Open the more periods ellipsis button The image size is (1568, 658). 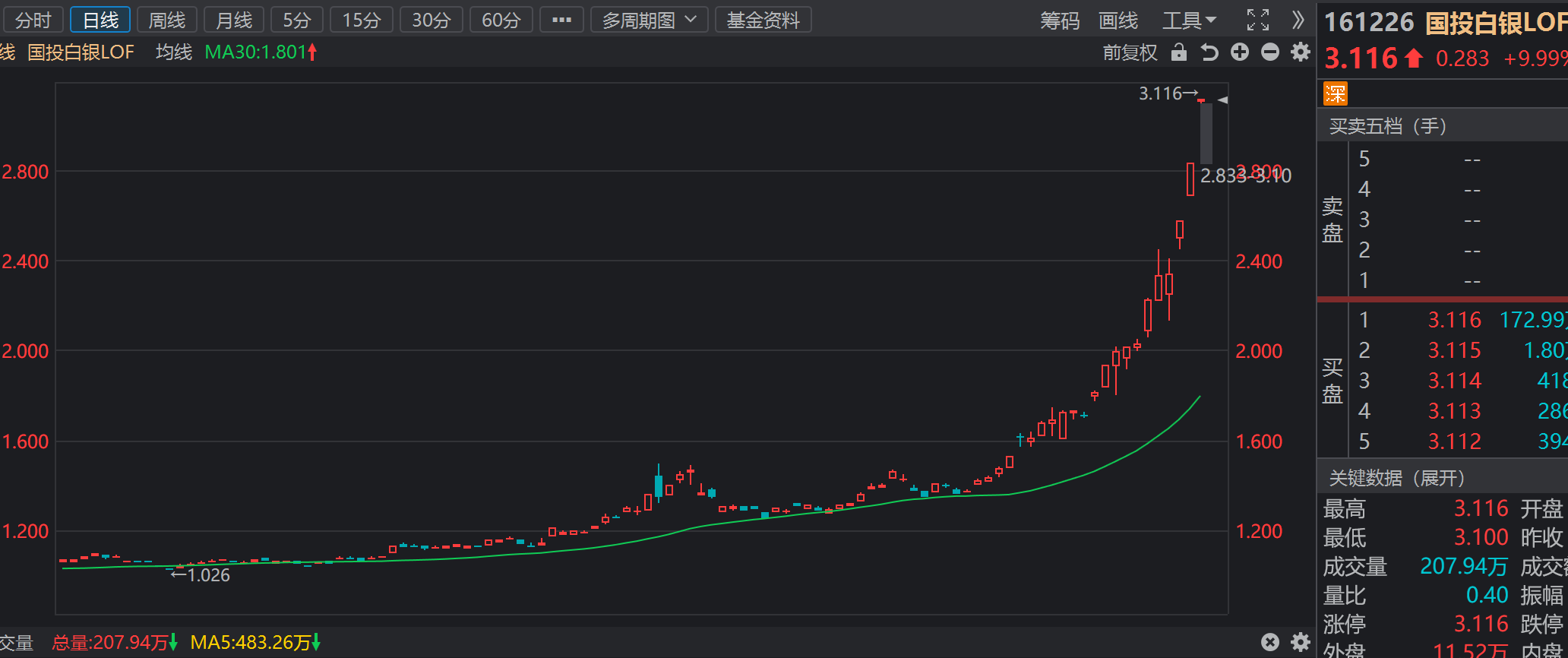[561, 20]
